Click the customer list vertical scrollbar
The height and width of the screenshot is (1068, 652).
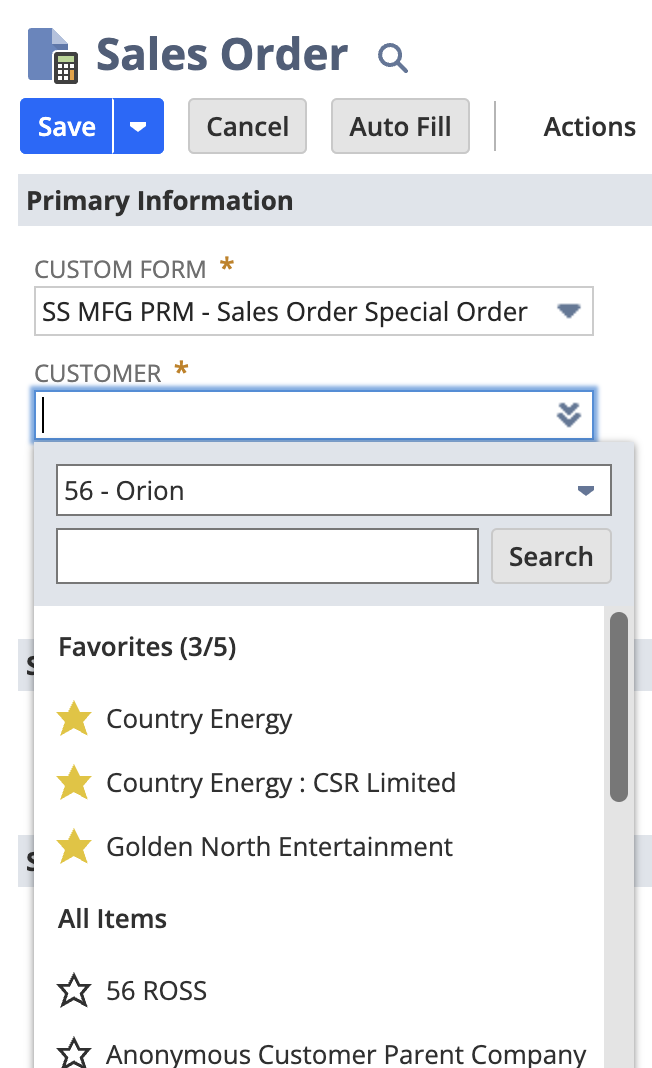[x=619, y=706]
